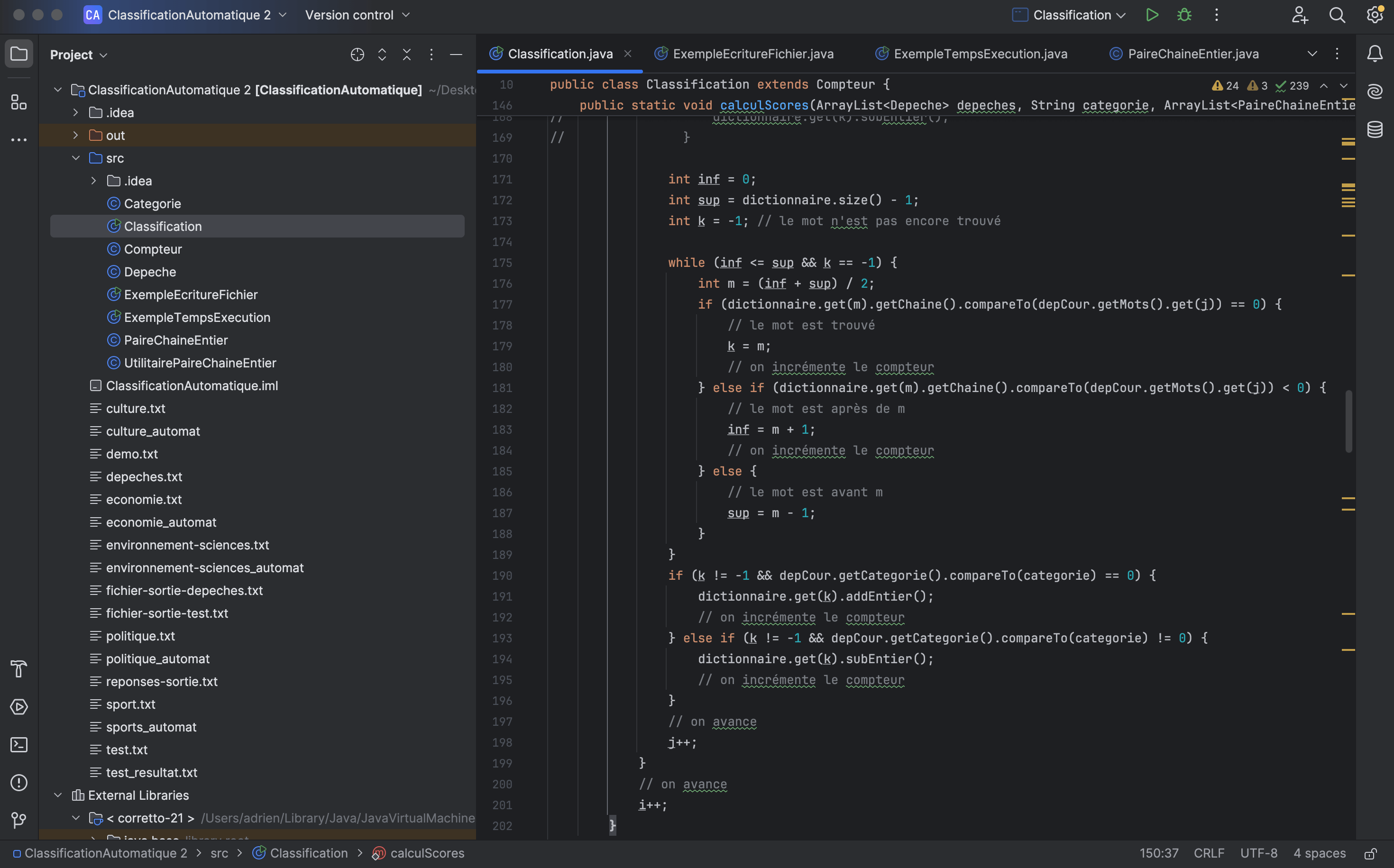The height and width of the screenshot is (868, 1394).
Task: Open the Project tool window icon
Action: (19, 54)
